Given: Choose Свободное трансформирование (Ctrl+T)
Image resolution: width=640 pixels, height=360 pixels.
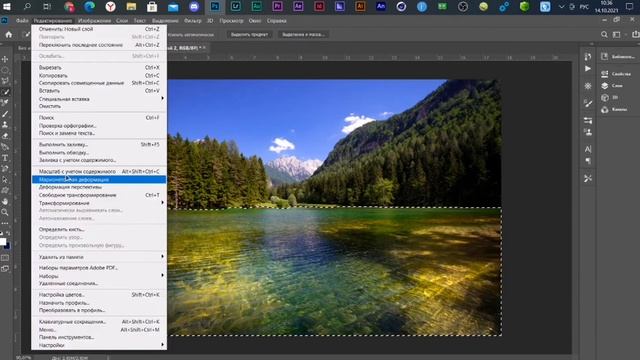Looking at the screenshot, I should pos(99,195).
